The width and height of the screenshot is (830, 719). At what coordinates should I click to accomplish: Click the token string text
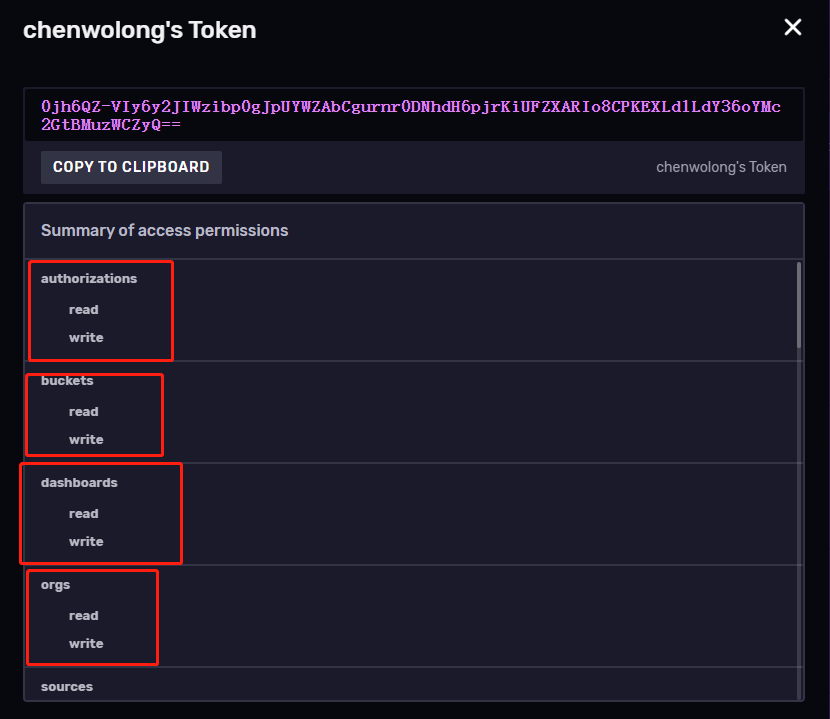click(410, 115)
